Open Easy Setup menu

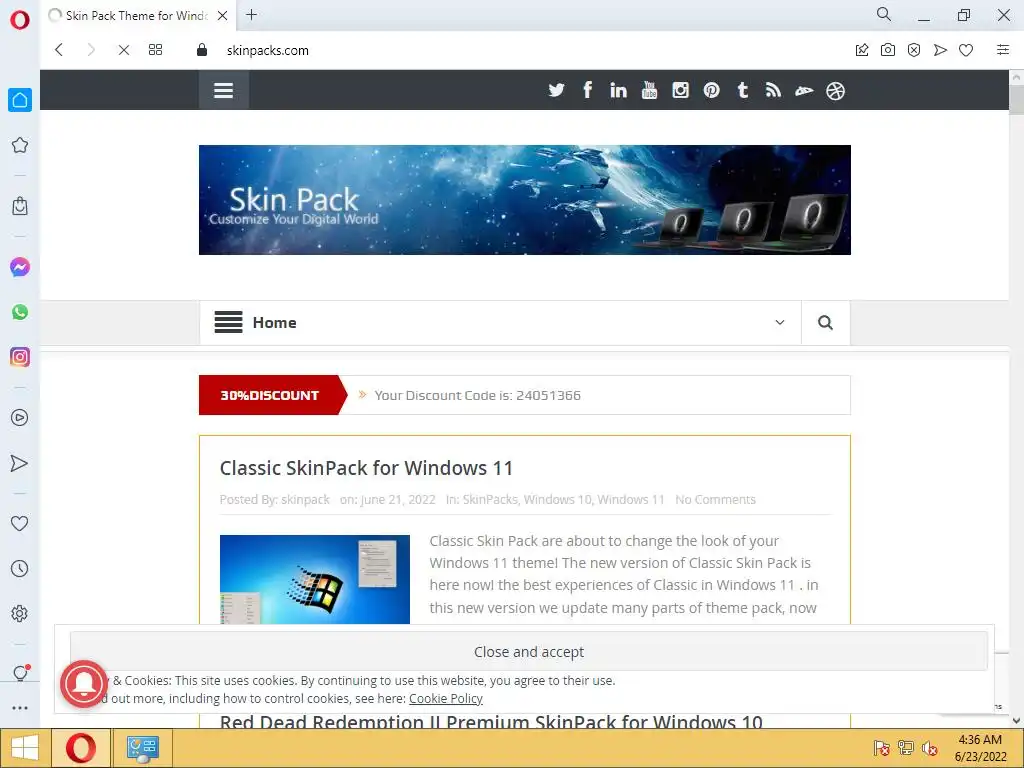click(x=1003, y=50)
